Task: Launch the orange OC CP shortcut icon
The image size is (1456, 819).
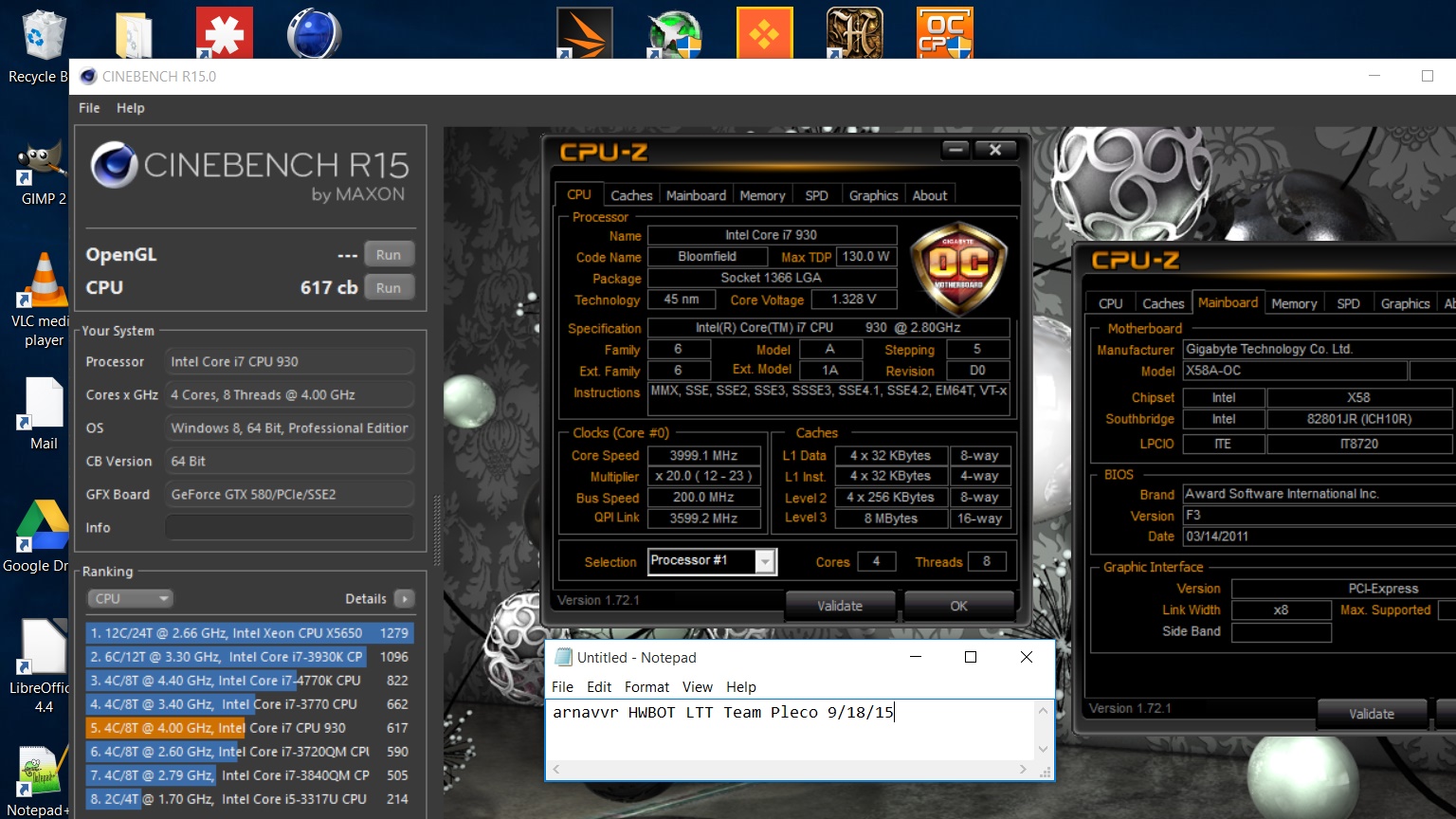Action: (x=944, y=33)
